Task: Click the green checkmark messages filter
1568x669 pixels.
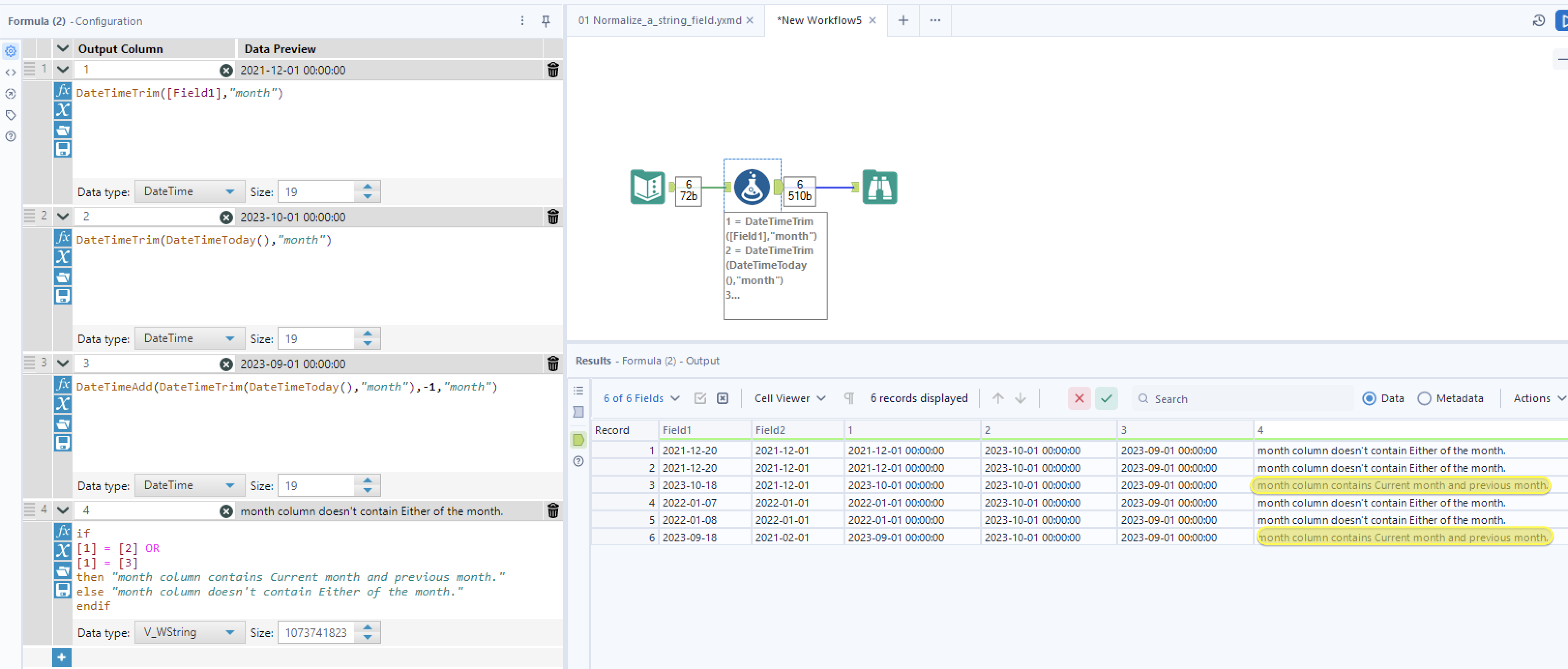Action: 1106,398
